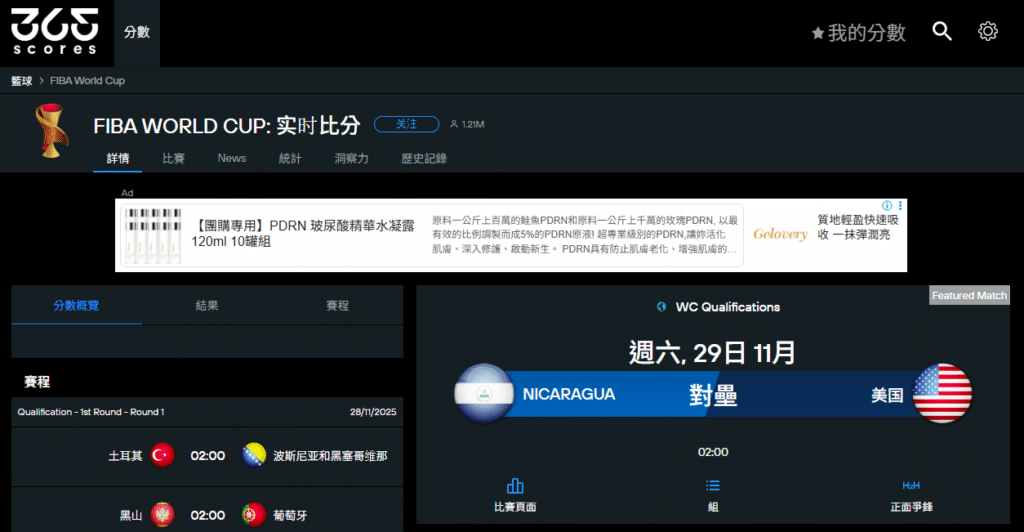Switch to the 賽程 tab

click(338, 306)
